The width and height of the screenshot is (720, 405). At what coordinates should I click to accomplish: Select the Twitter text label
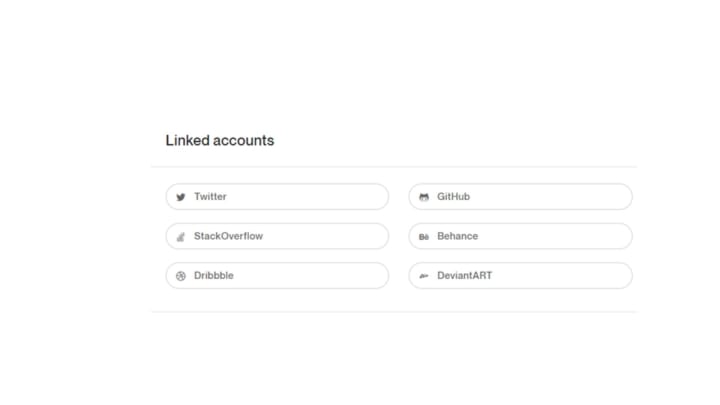(x=210, y=197)
